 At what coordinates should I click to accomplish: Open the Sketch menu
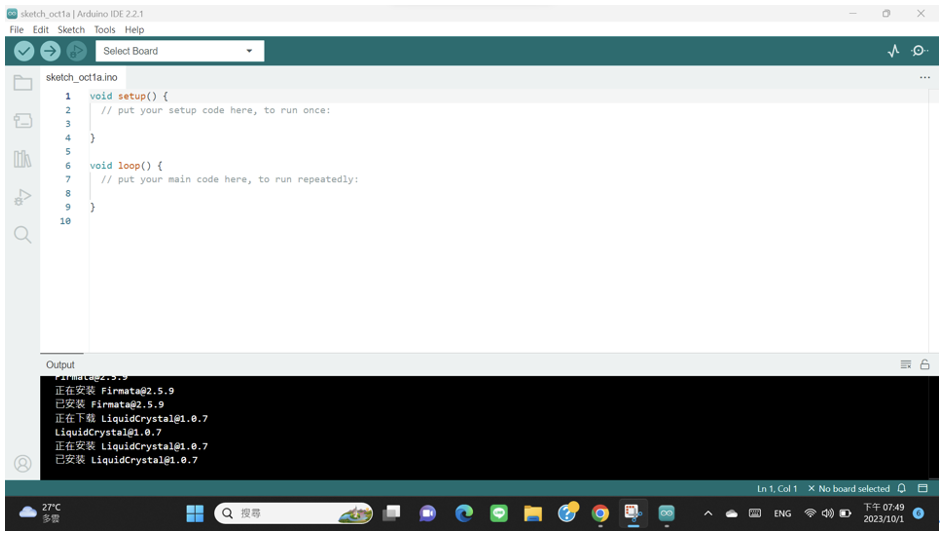click(x=71, y=29)
